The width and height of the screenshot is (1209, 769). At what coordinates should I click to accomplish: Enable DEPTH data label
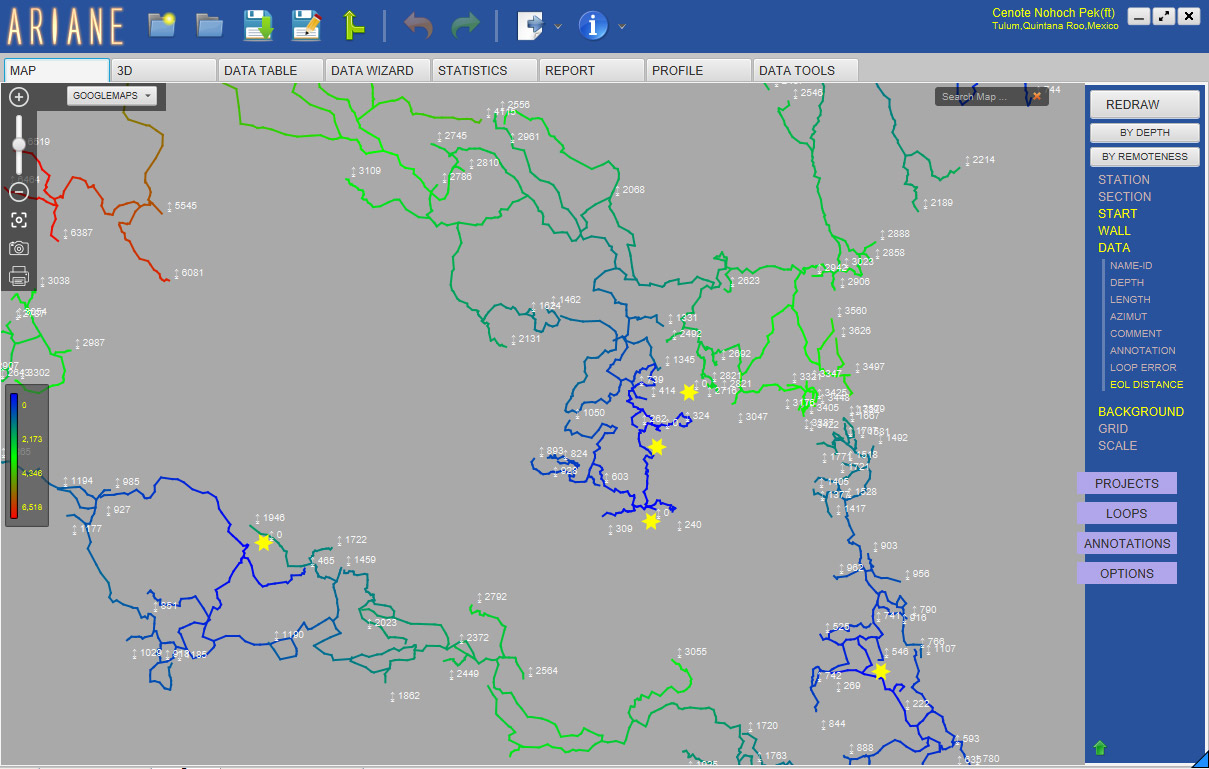tap(1127, 283)
